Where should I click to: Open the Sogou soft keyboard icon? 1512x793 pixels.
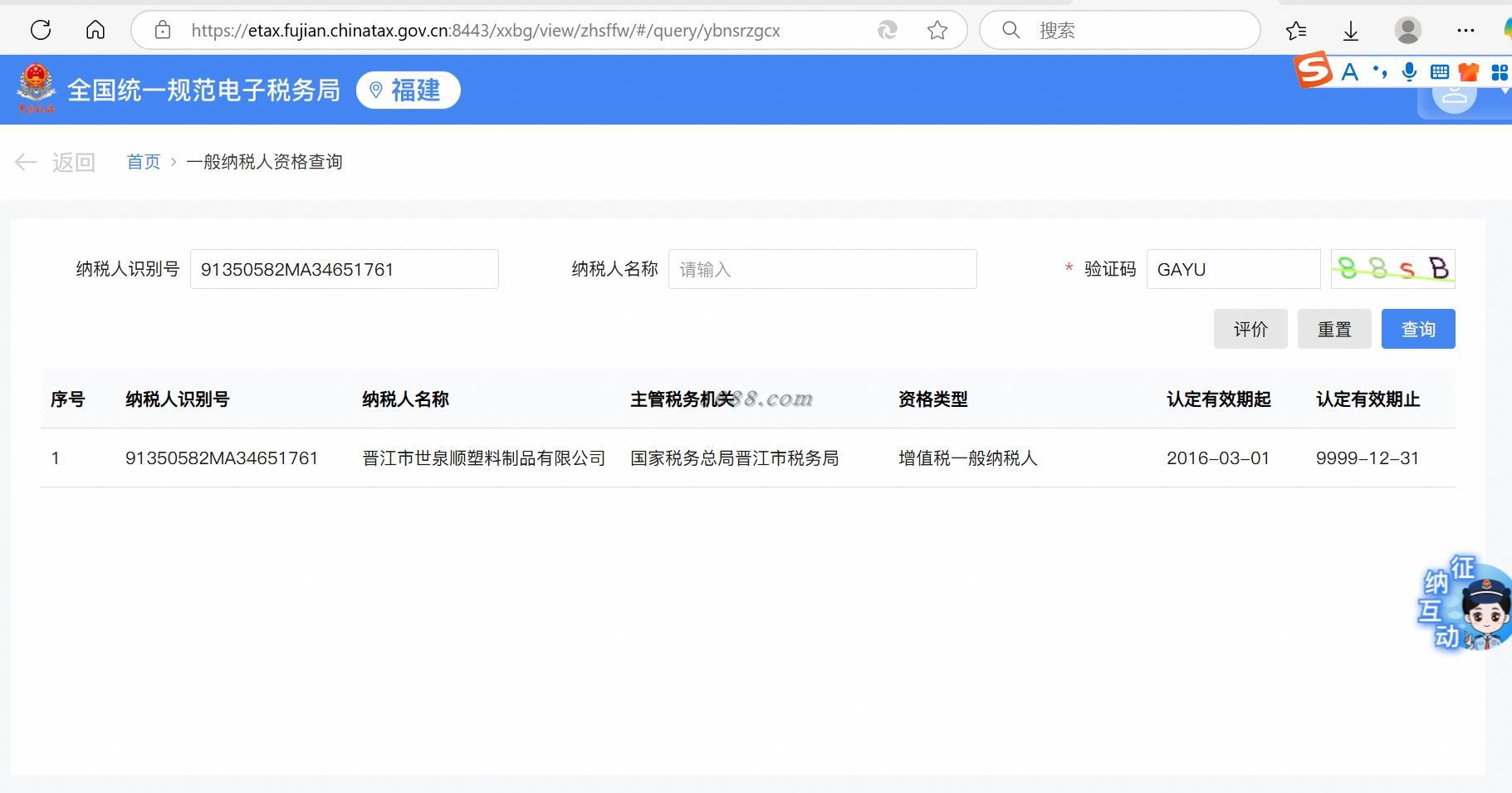click(1439, 72)
